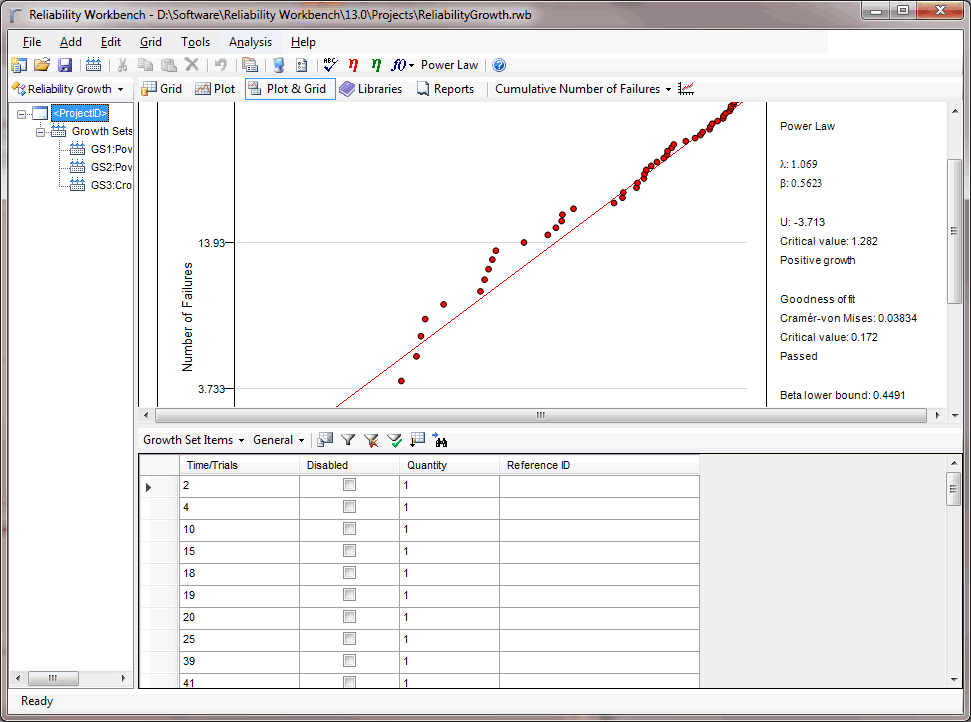Switch to the Libraries view

(x=370, y=89)
